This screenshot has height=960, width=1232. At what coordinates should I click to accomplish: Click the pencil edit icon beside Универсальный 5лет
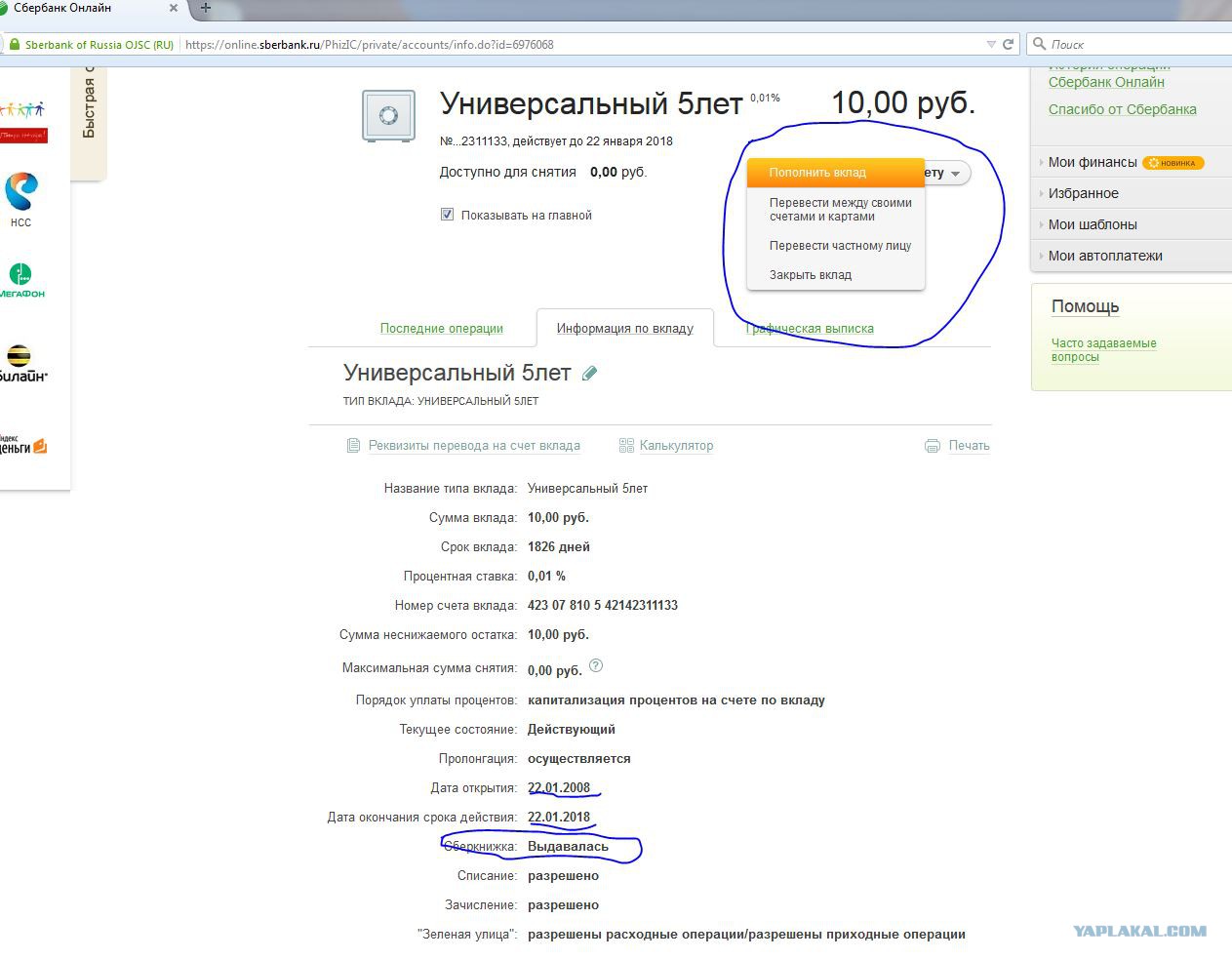589,373
